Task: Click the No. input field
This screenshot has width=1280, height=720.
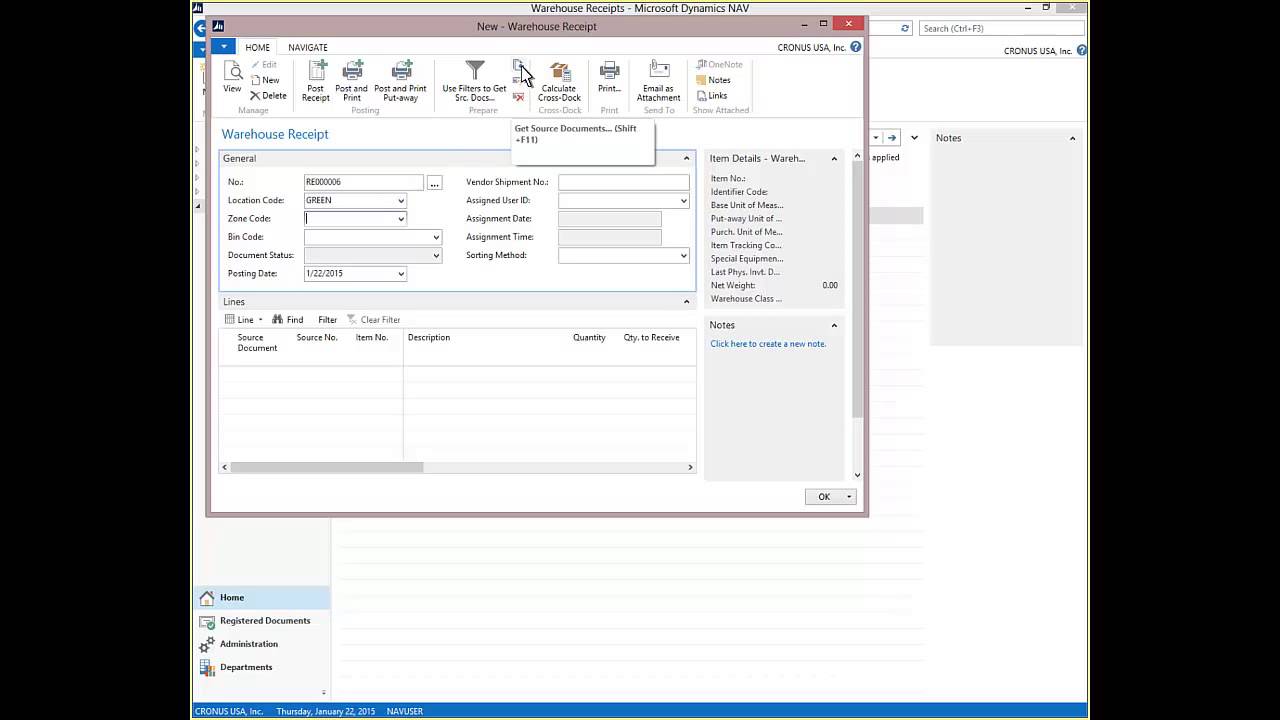Action: click(363, 183)
